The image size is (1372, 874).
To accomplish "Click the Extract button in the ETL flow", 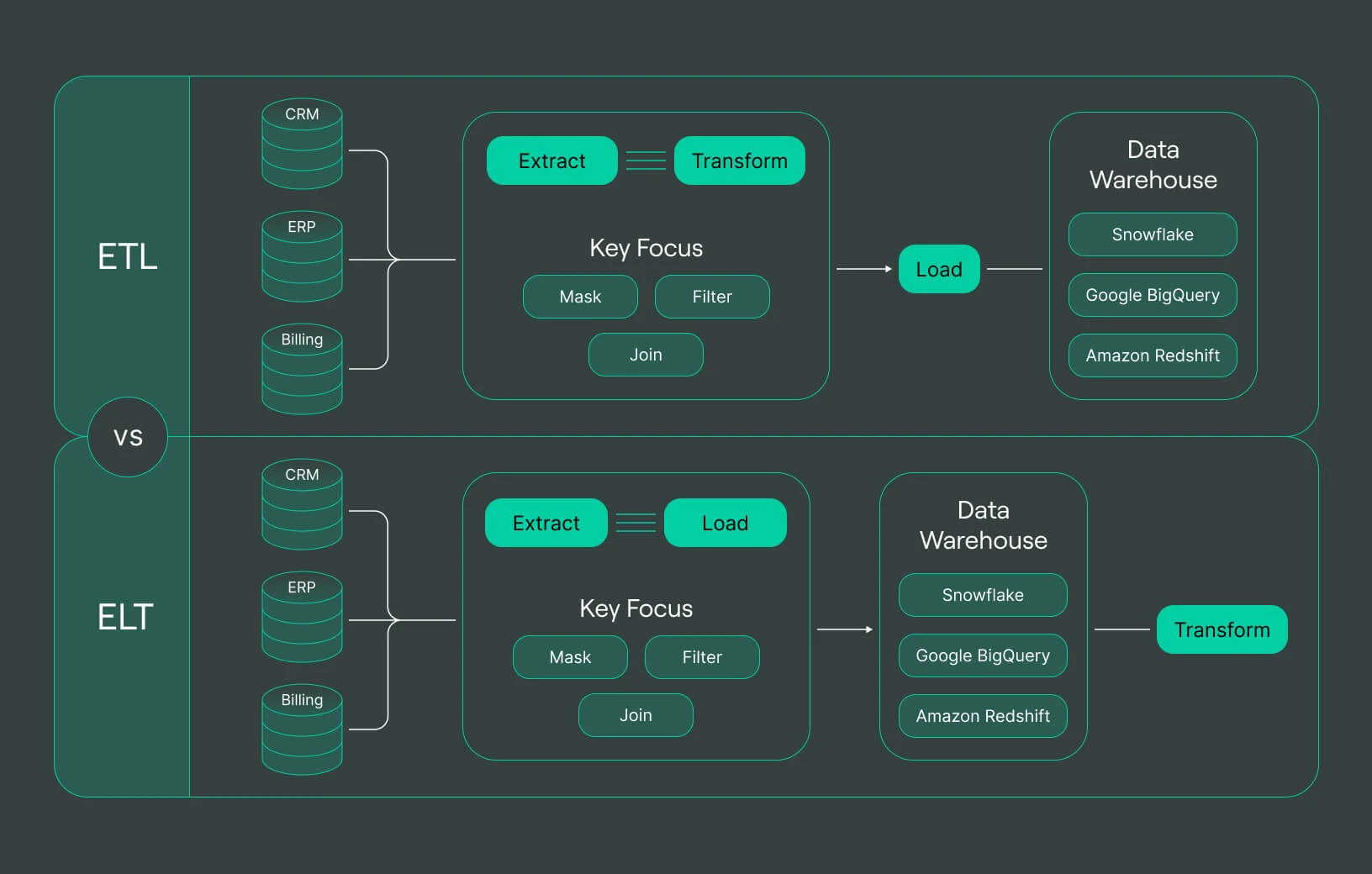I will coord(551,161).
